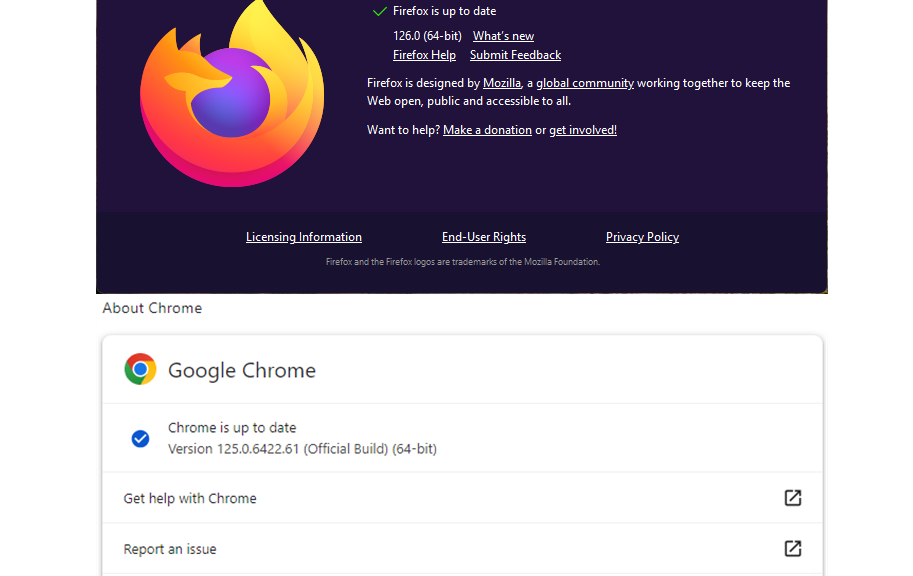Select the Report an issue row
The image size is (913, 576).
pyautogui.click(x=462, y=549)
